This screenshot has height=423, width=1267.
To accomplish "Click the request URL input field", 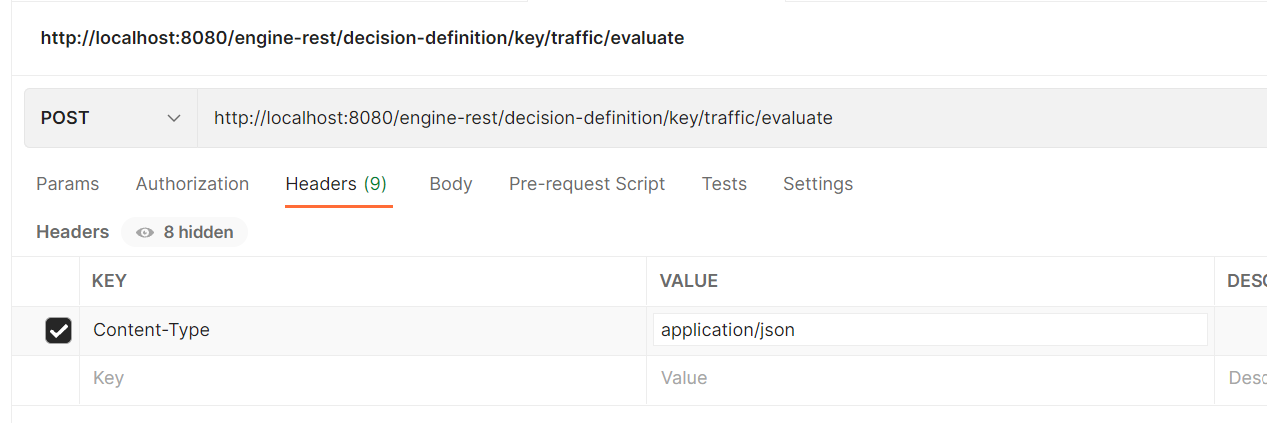I will click(700, 118).
